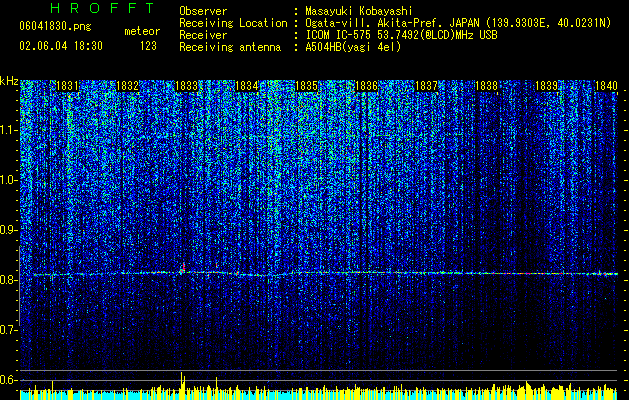Select the Ogata-vill. Akita-Pref. JAPAN location text
This screenshot has width=629, height=400.
click(x=458, y=23)
